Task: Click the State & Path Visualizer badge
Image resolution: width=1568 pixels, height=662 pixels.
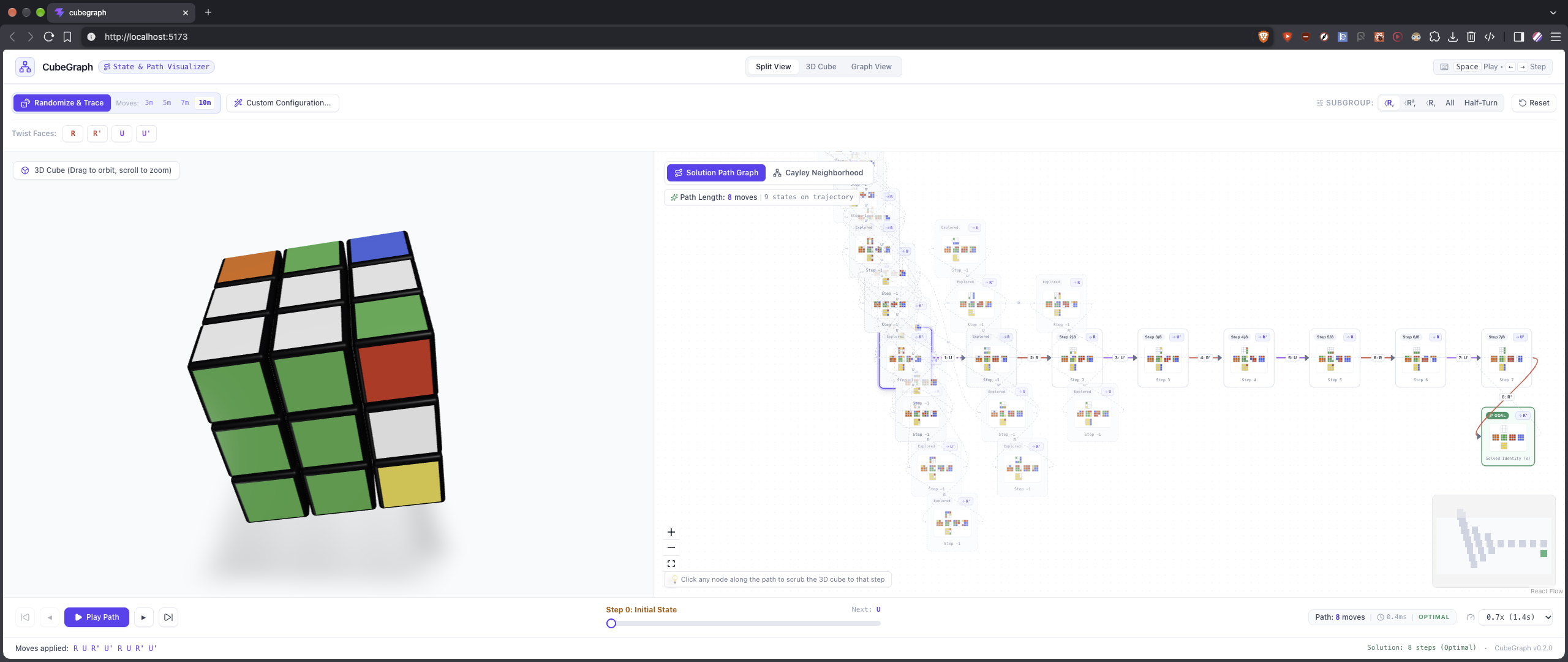Action: tap(157, 67)
